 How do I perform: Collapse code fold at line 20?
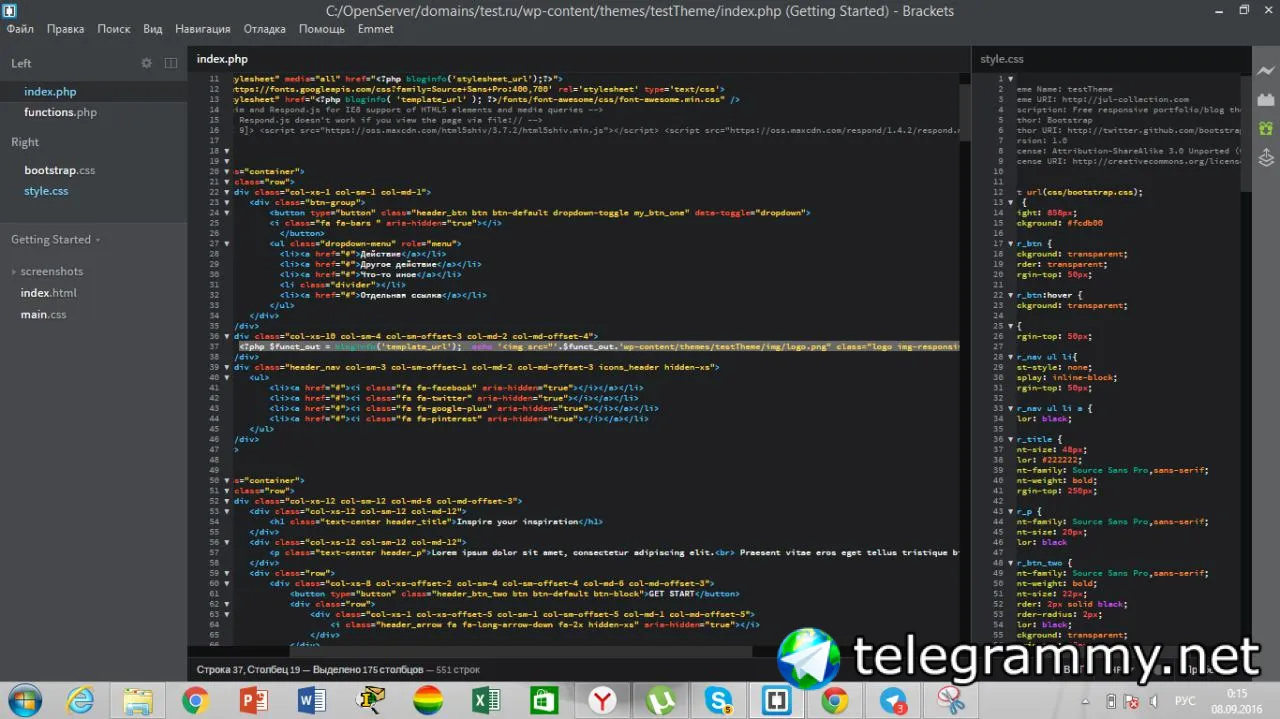(227, 172)
